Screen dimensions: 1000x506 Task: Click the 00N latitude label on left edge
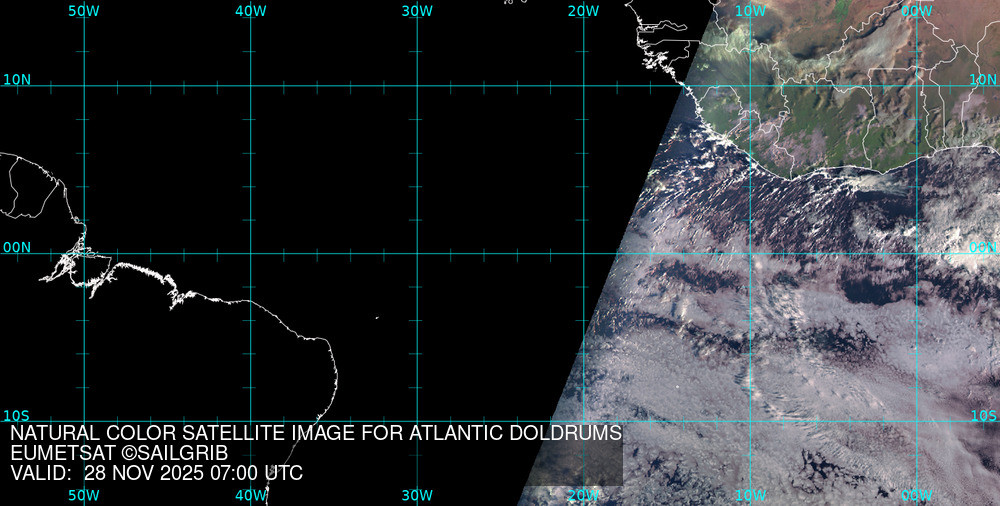(x=16, y=247)
